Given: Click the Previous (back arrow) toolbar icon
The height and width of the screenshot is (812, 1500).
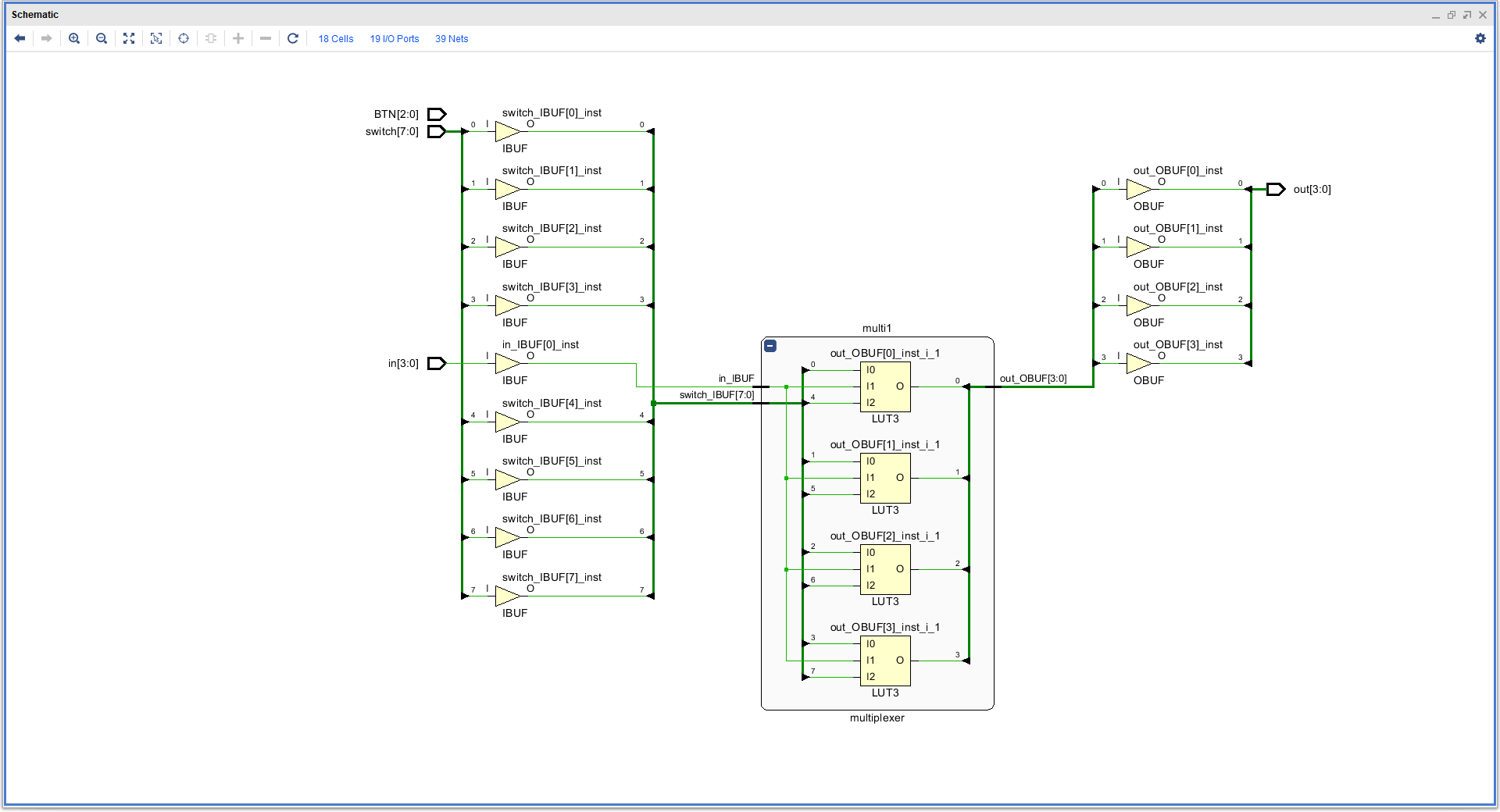Looking at the screenshot, I should tap(20, 38).
